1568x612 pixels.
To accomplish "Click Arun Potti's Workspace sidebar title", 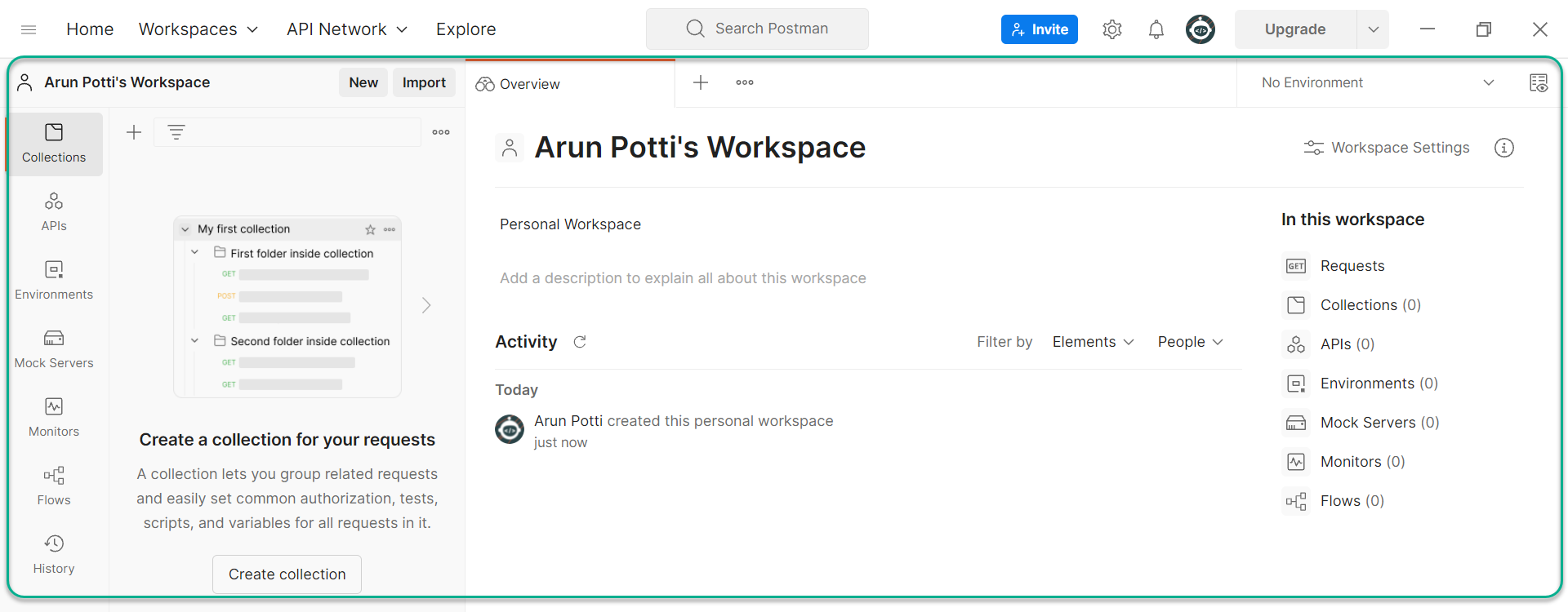I will pos(127,82).
